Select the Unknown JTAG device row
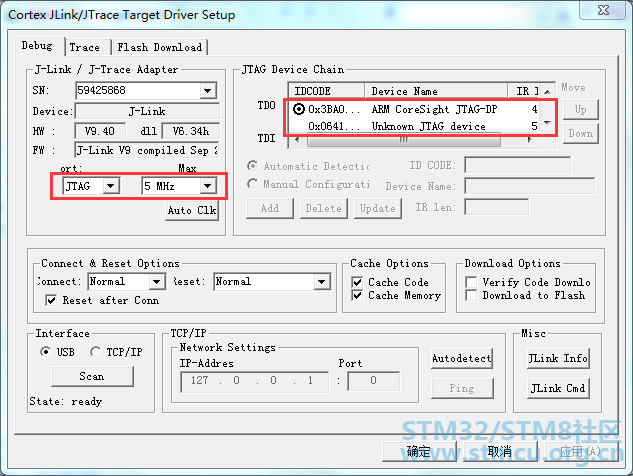Screen dimensions: 633x476 pyautogui.click(x=420, y=127)
